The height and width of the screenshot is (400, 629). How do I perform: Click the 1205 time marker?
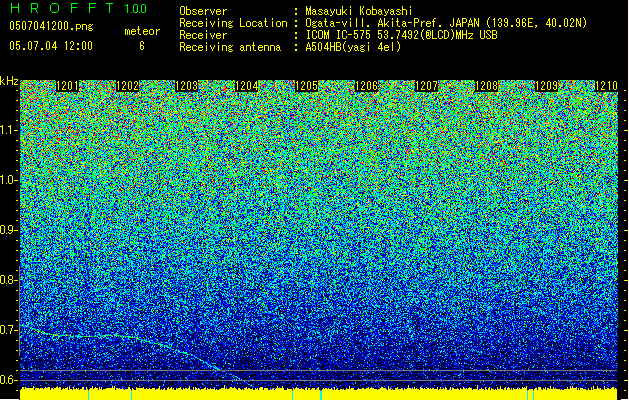[306, 86]
